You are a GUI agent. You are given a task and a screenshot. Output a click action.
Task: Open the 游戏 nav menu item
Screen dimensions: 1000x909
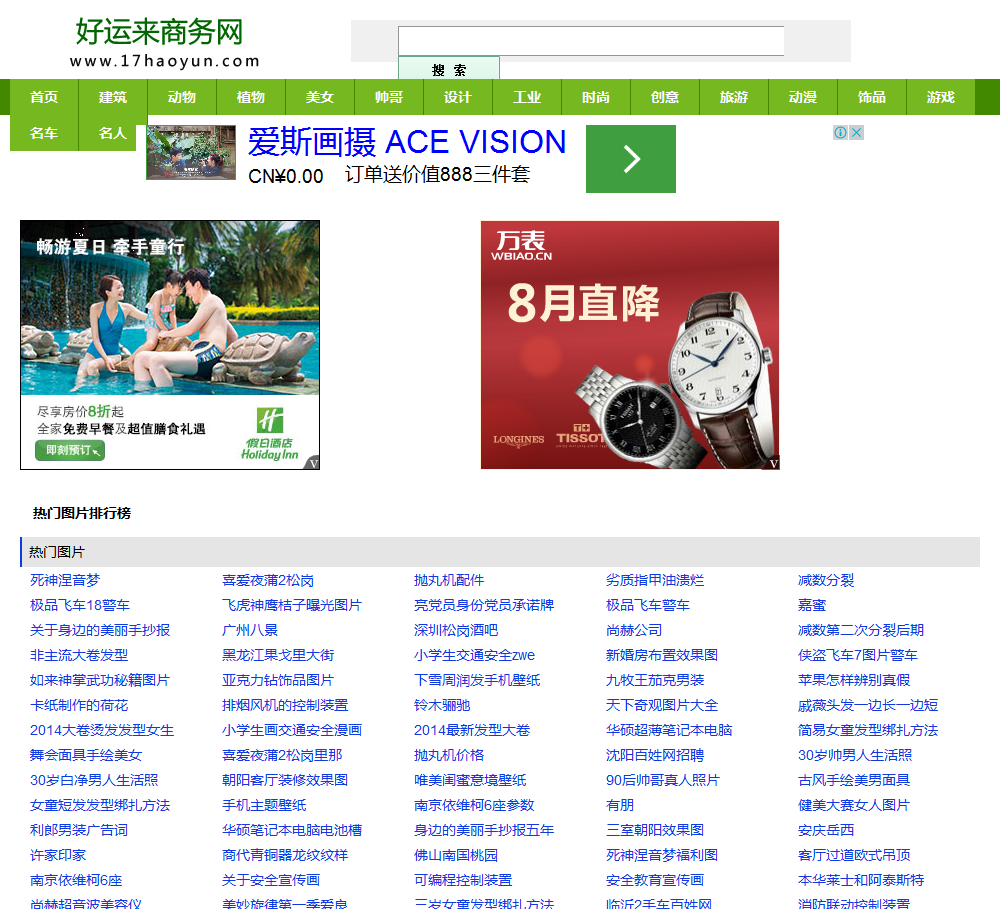click(x=941, y=97)
